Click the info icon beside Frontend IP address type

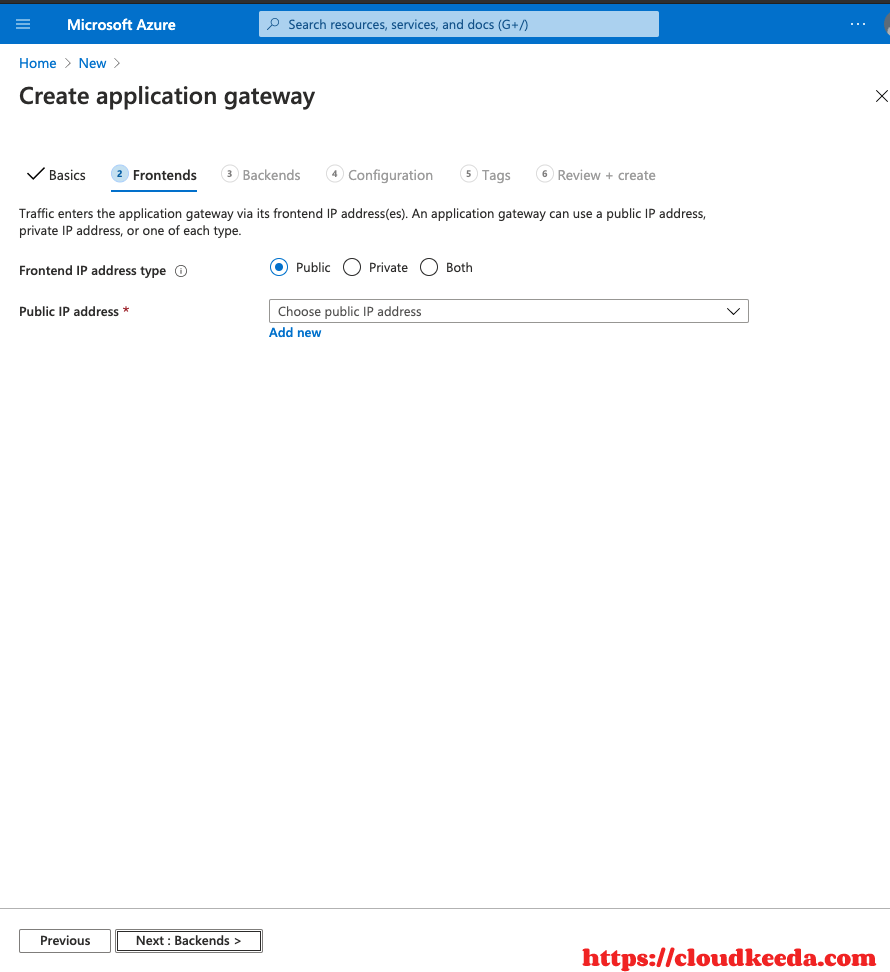point(181,270)
